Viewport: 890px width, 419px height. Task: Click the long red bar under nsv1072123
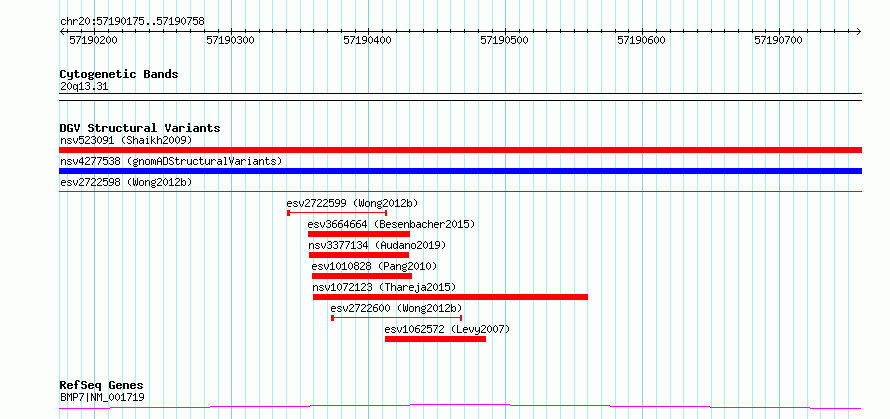pos(450,297)
